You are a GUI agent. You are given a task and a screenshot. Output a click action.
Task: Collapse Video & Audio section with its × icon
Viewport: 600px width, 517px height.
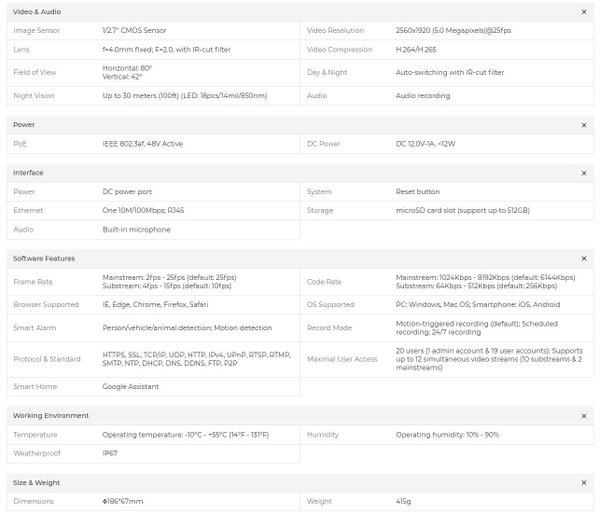coord(584,12)
